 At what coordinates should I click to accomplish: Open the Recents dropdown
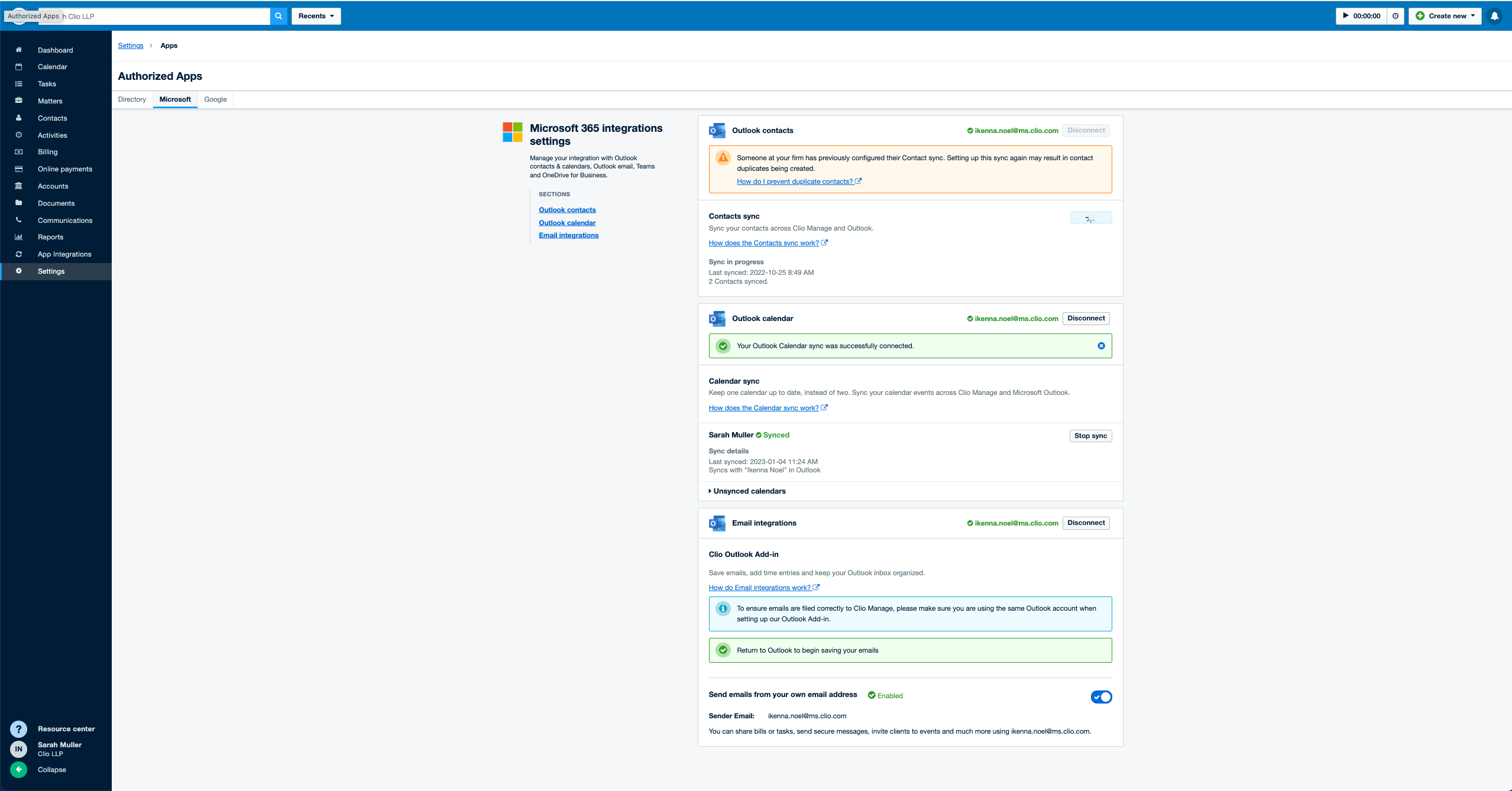pyautogui.click(x=316, y=16)
